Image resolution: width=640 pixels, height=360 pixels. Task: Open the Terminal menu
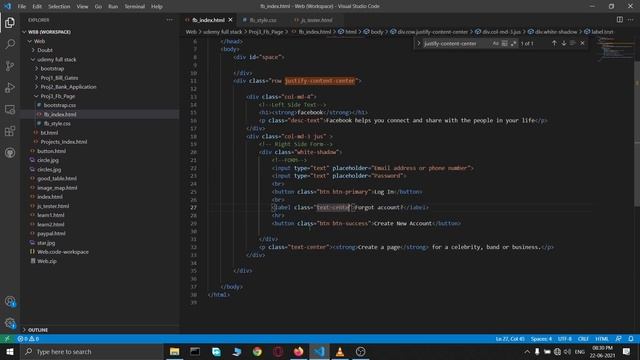click(135, 7)
